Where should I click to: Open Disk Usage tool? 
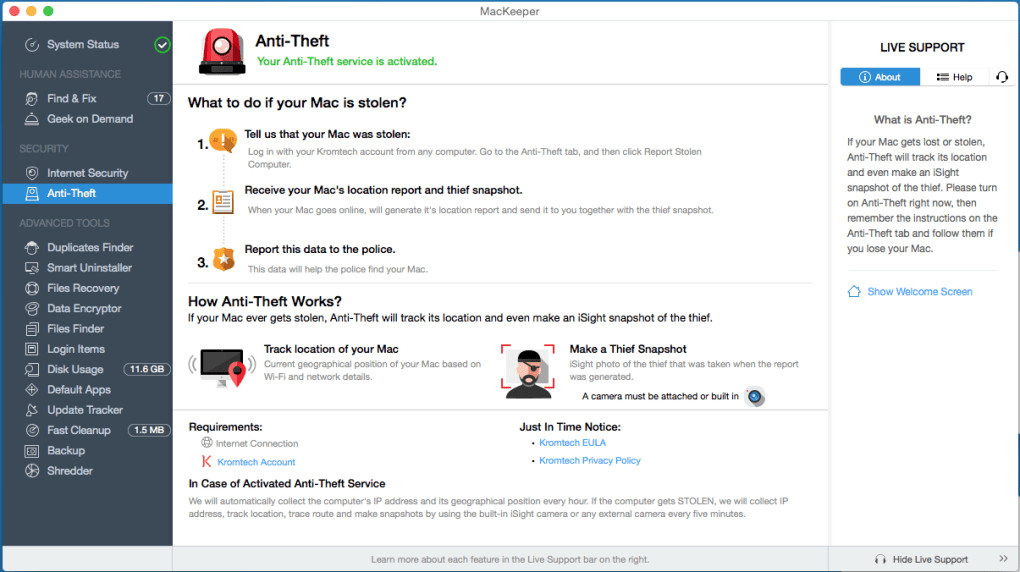[x=75, y=369]
